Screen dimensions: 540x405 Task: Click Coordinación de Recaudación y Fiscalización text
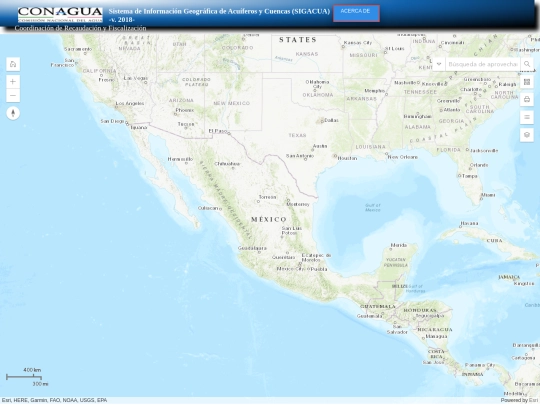click(x=80, y=28)
